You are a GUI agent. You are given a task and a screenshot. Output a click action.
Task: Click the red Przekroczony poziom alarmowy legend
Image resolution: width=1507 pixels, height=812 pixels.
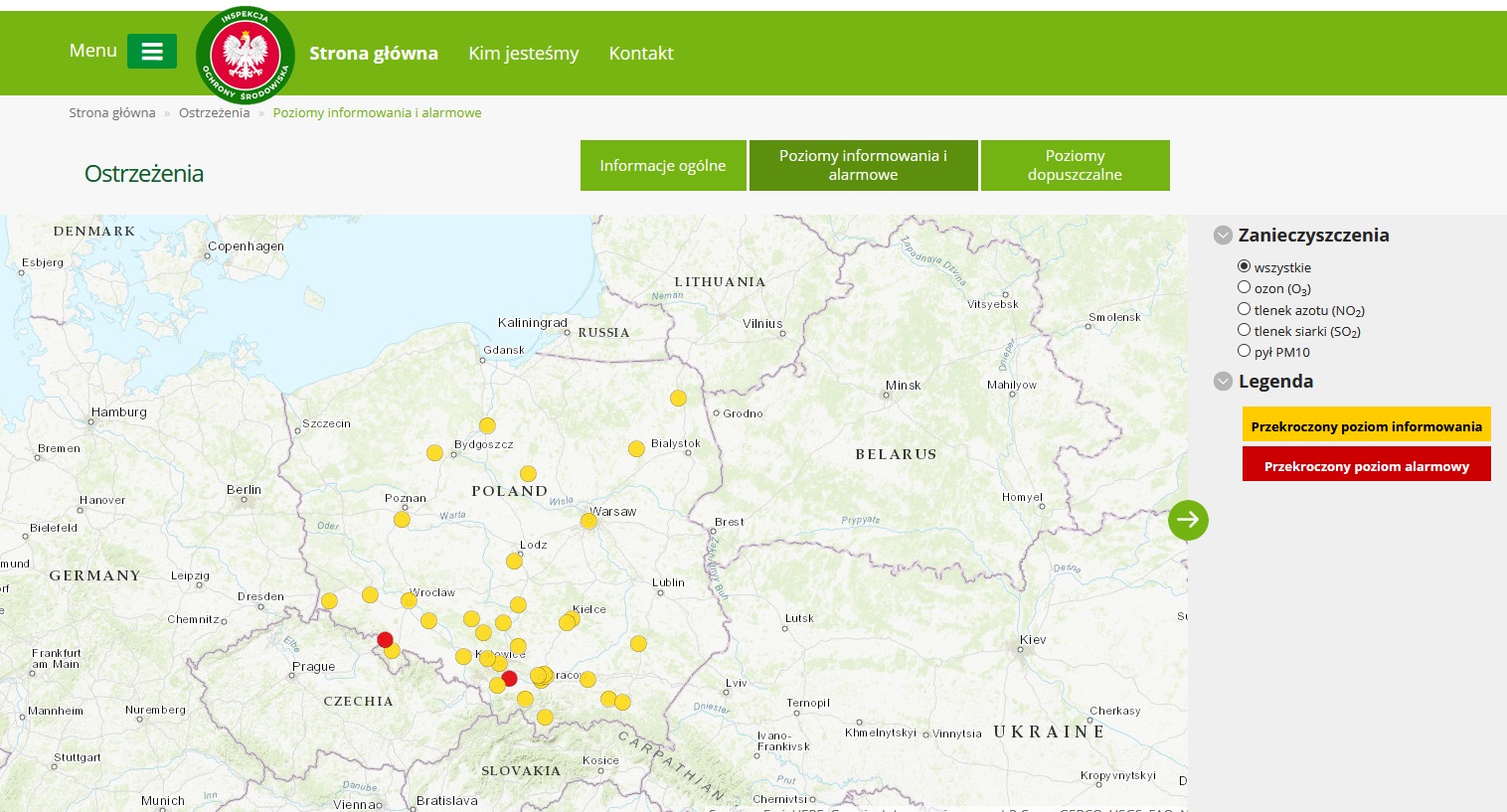click(x=1367, y=464)
